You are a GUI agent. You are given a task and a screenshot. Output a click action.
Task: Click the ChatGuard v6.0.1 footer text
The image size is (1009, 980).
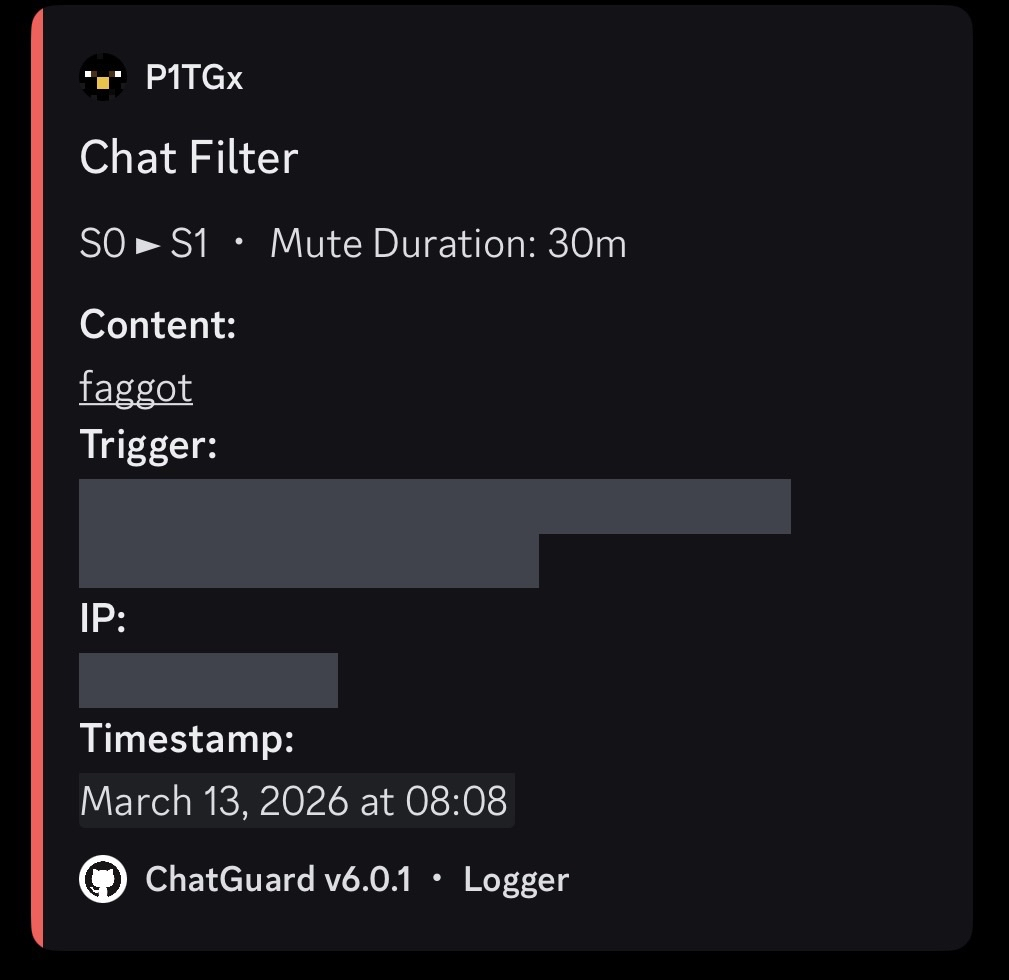pos(278,879)
